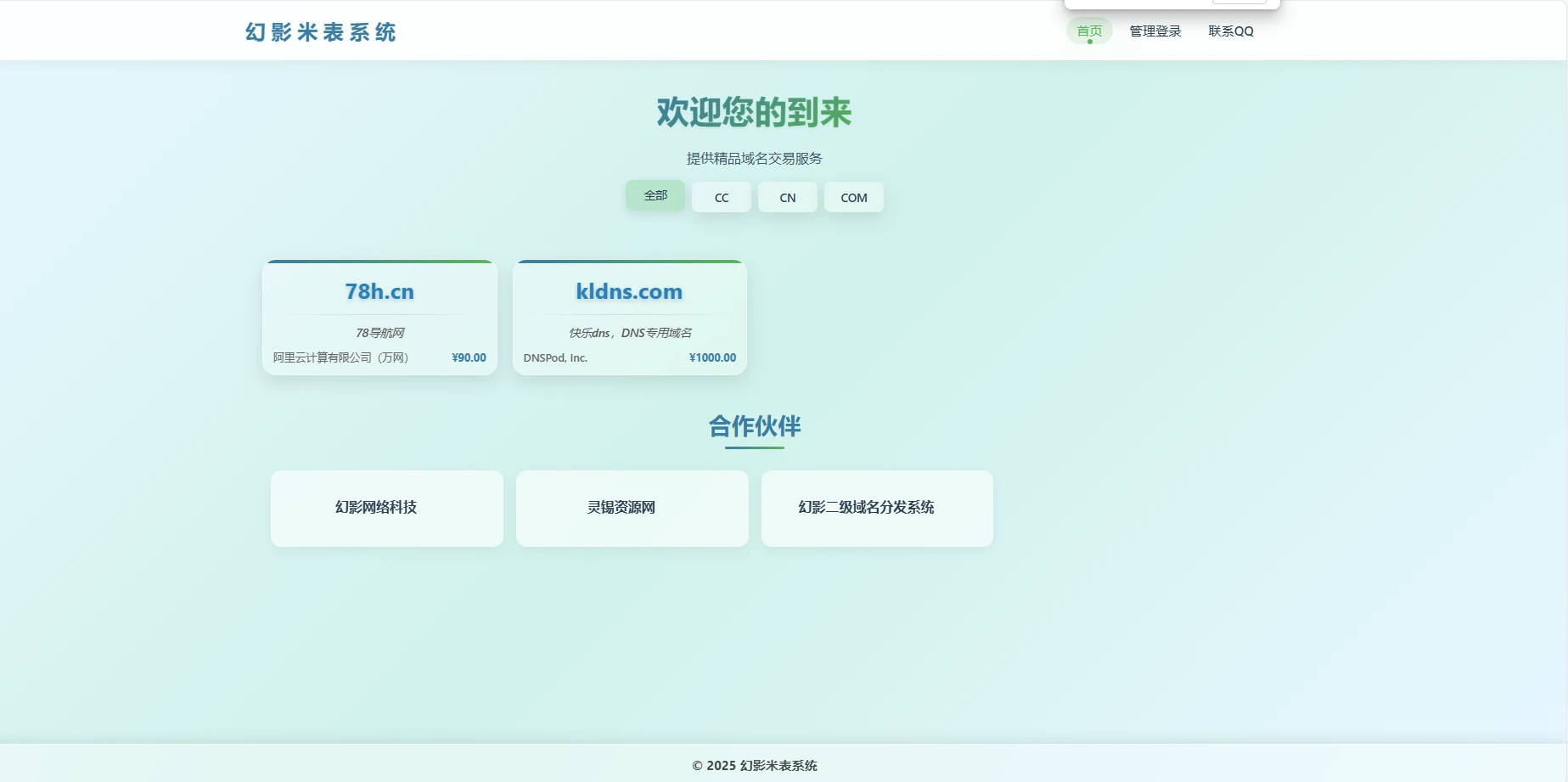This screenshot has width=1568, height=782.
Task: Click the DNSPod, Inc. registrar label
Action: coord(555,357)
